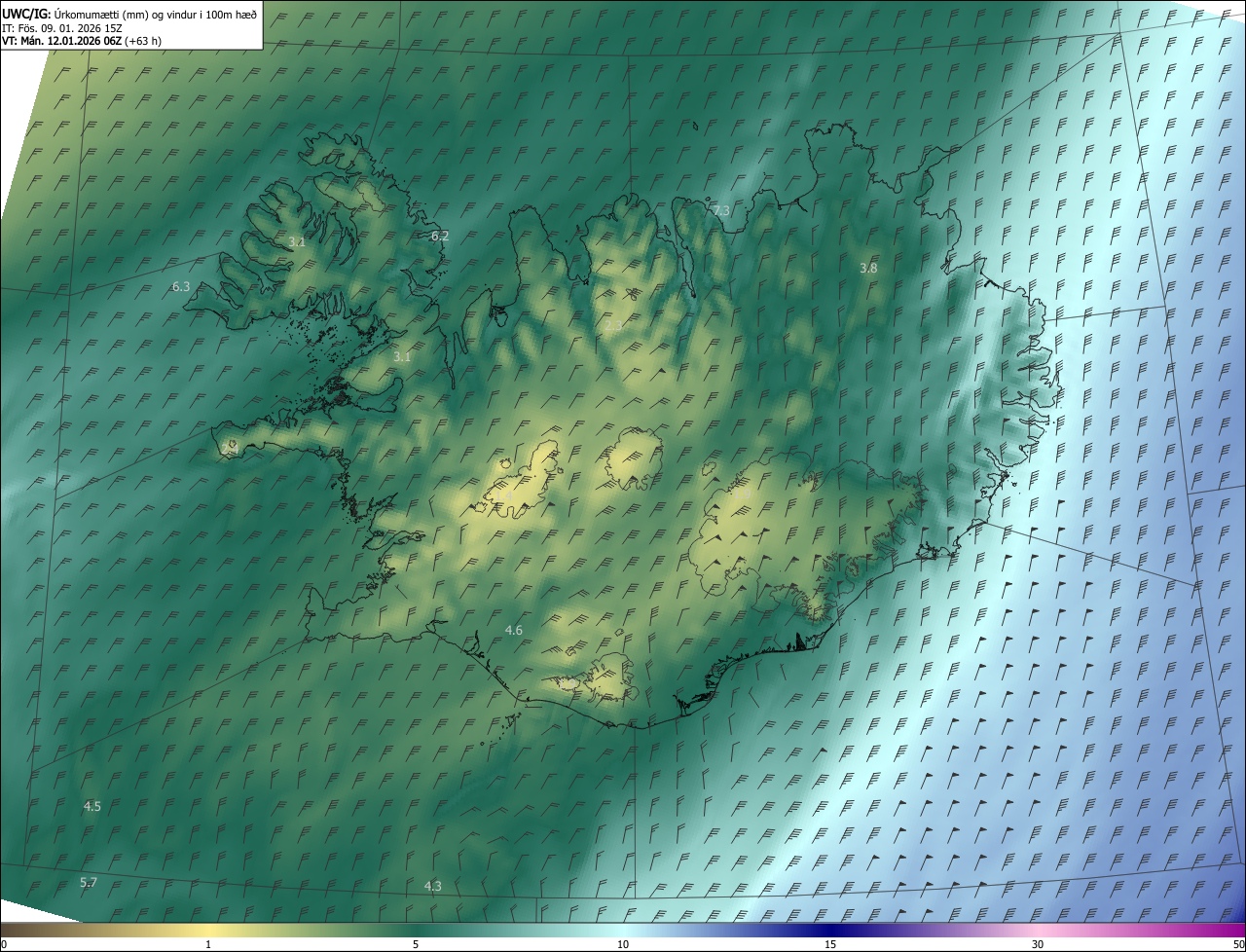Click the valid time line "VT: Mán. 12.01.2026 06Z (+63 h)"

point(82,41)
